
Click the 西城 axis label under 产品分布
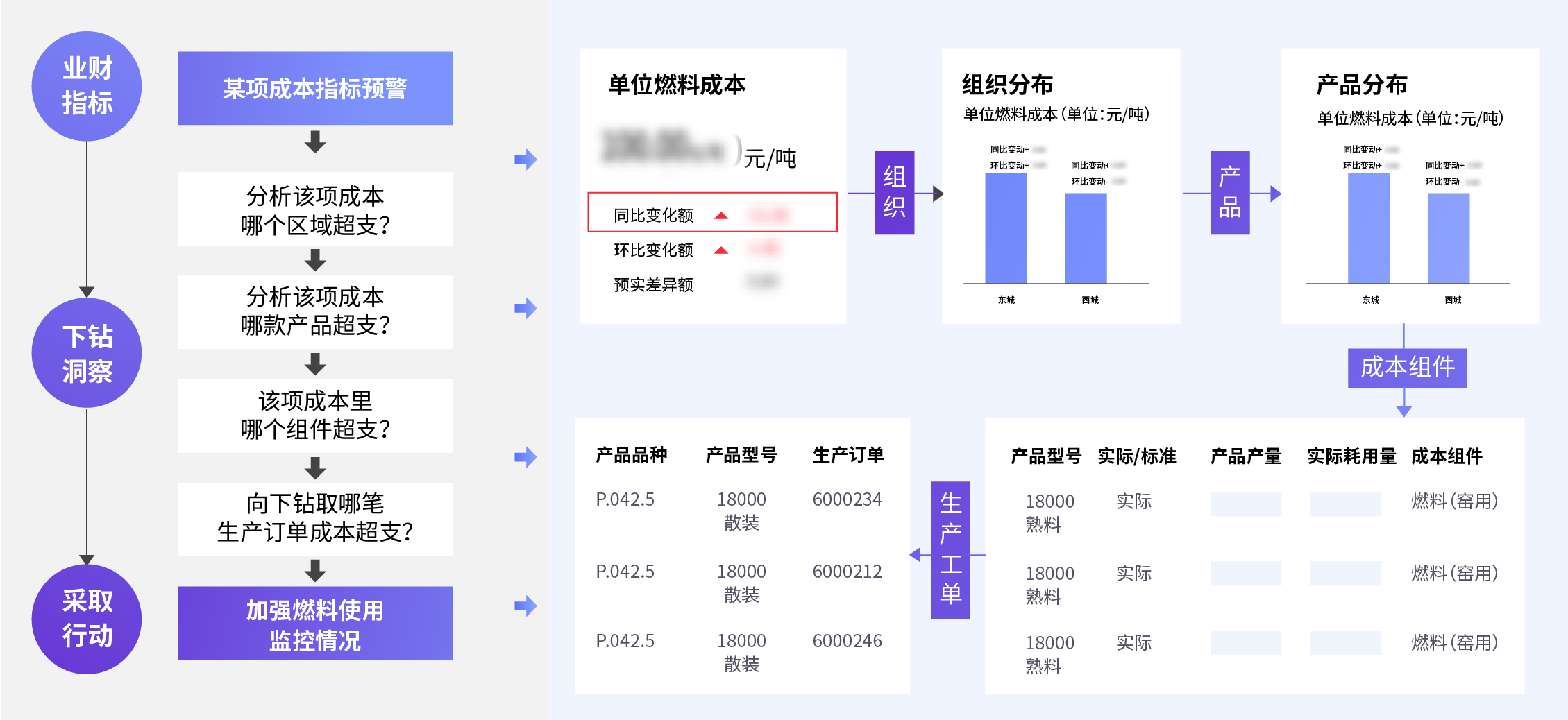1453,300
